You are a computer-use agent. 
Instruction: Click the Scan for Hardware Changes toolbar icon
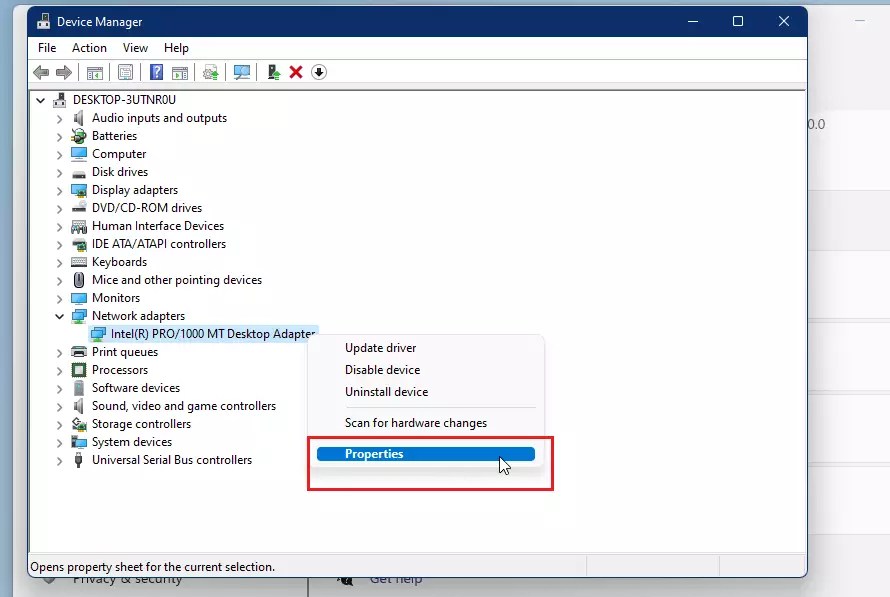pyautogui.click(x=241, y=72)
